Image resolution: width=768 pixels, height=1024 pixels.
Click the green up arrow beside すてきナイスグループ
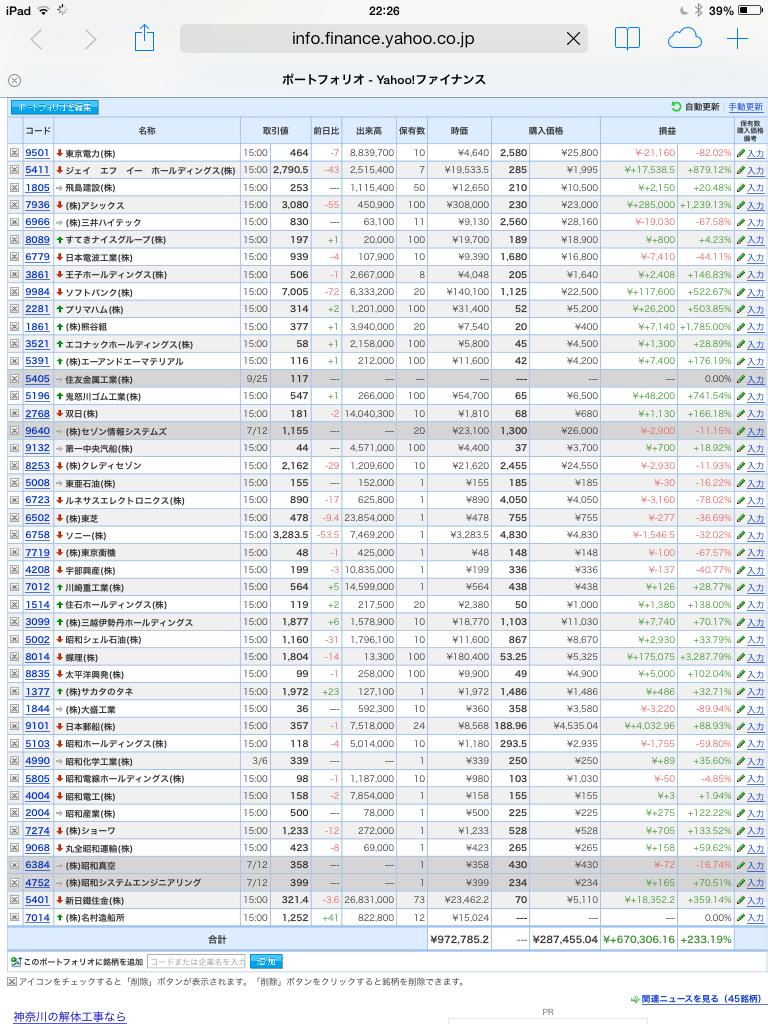pos(59,240)
